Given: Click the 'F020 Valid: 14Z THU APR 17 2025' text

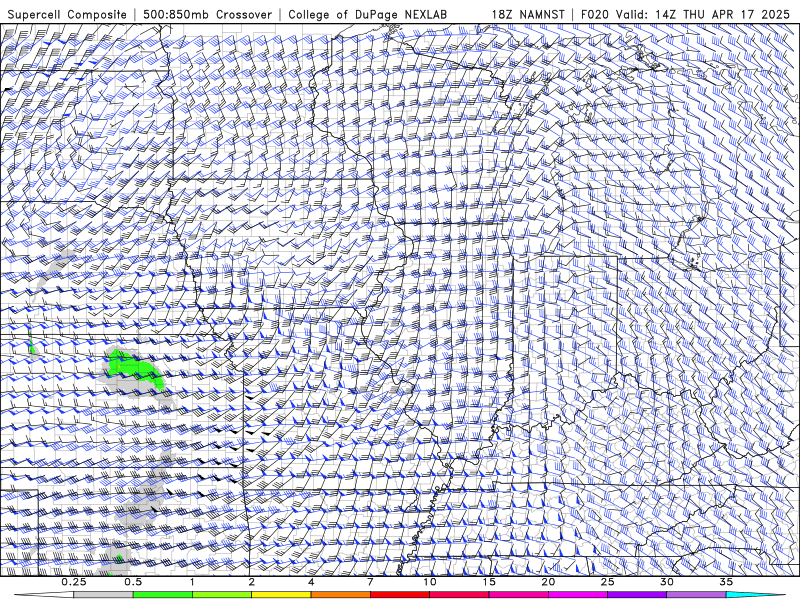Looking at the screenshot, I should tap(685, 14).
